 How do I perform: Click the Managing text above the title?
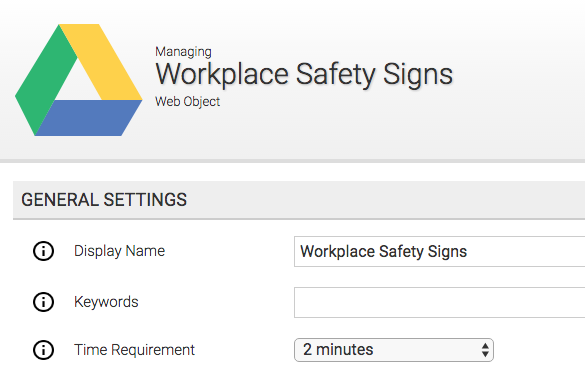tap(183, 51)
